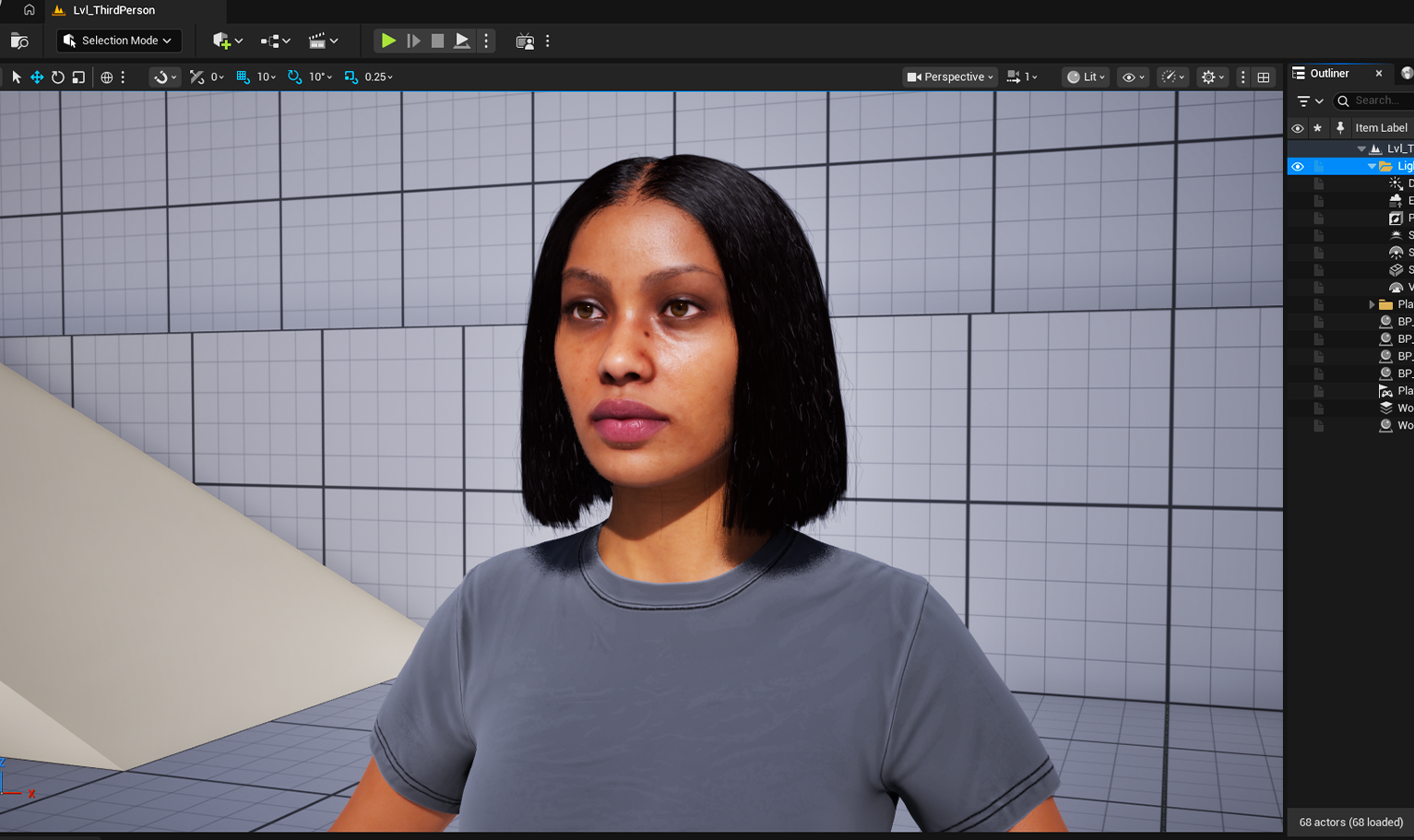Collapse the Lvl_T root in the Outliner
1414x840 pixels.
1361,148
